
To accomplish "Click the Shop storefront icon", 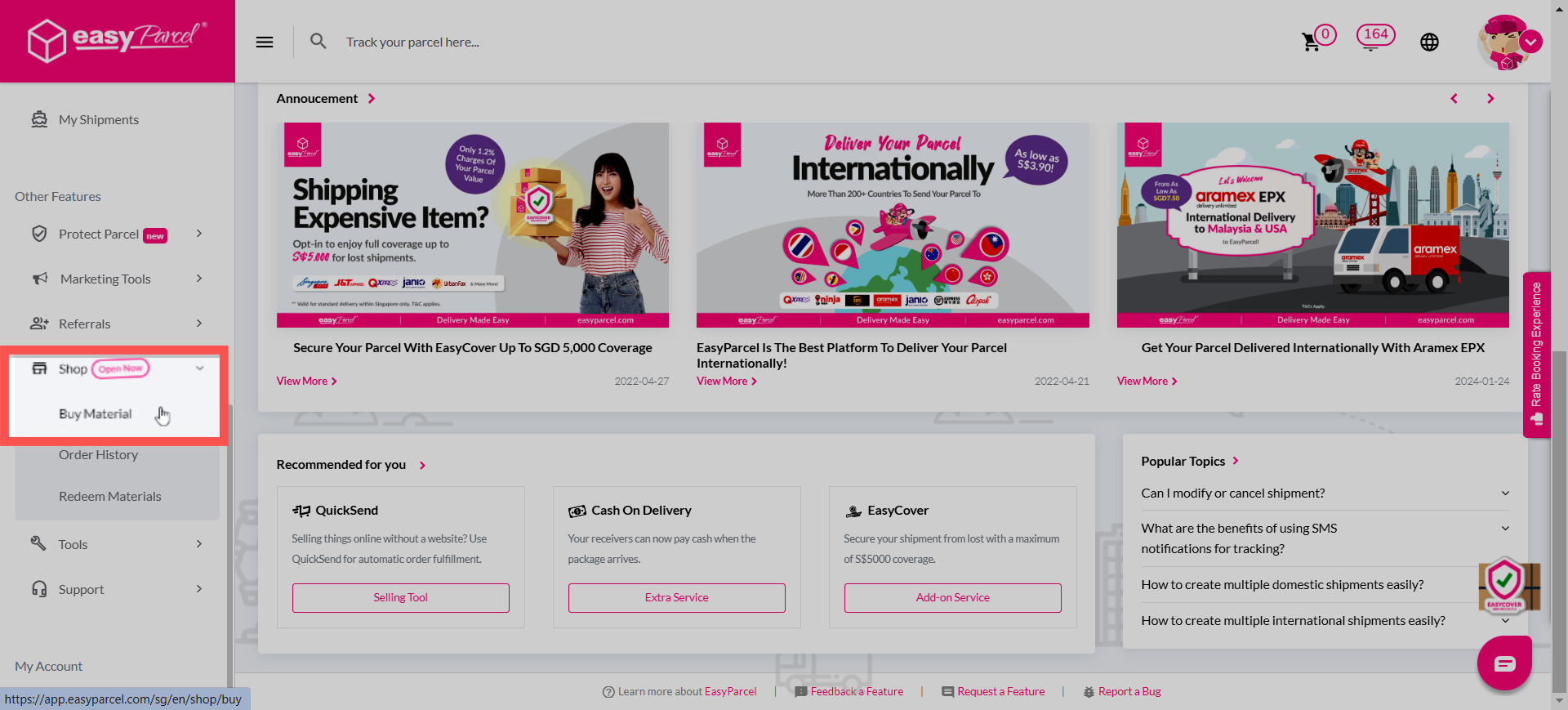I will coord(39,368).
